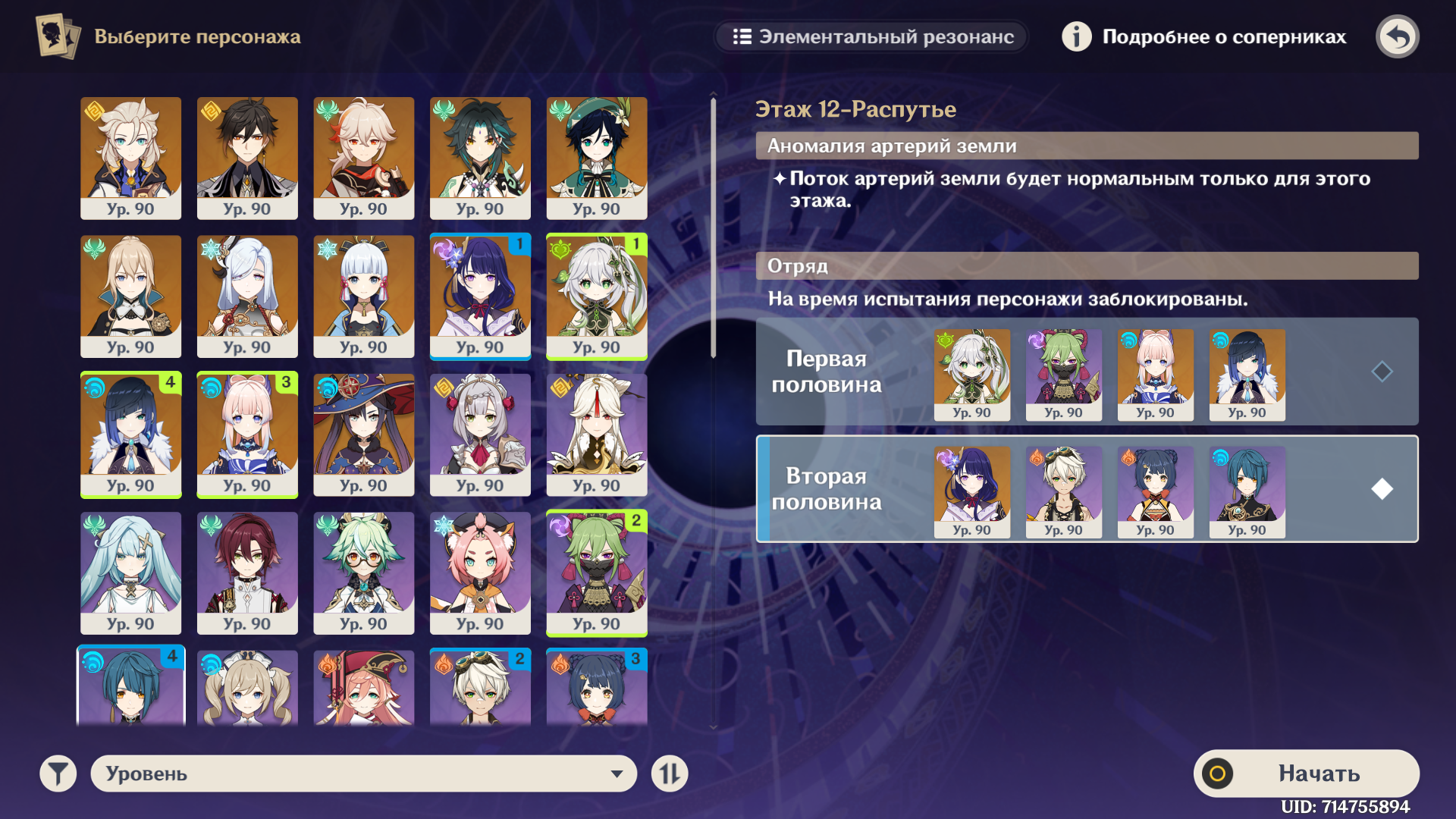Click the circle icon on Начать button

pos(1217,773)
